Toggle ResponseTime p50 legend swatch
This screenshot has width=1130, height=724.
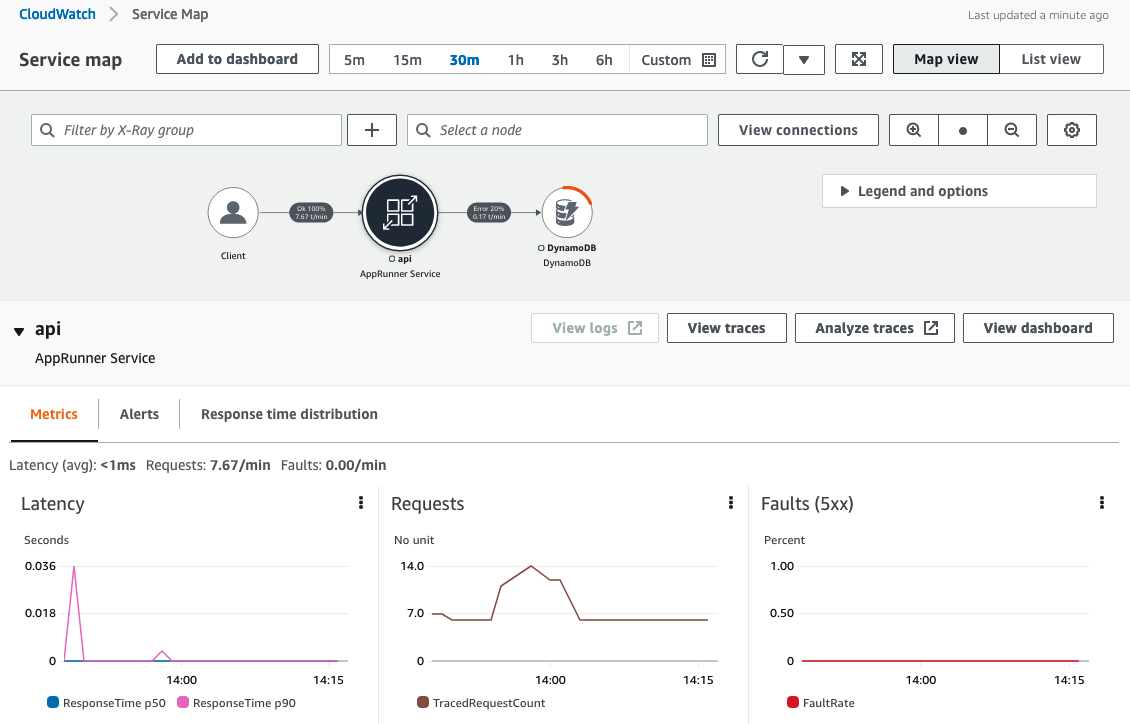coord(53,702)
